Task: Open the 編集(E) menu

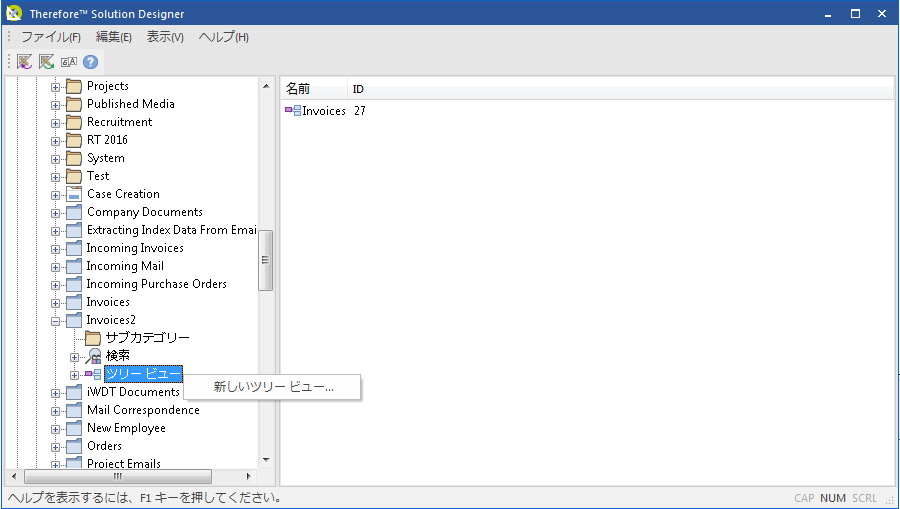Action: click(x=114, y=37)
